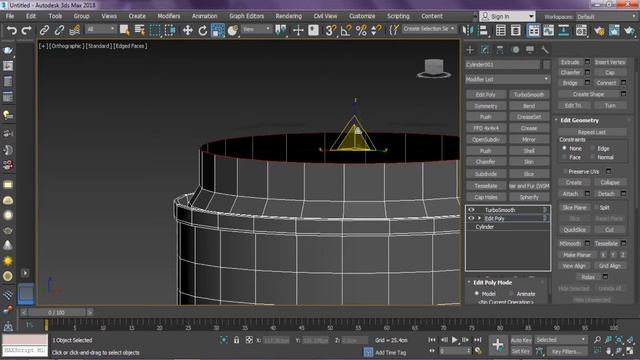
Task: Open the Graph Editors menu
Action: 246,16
